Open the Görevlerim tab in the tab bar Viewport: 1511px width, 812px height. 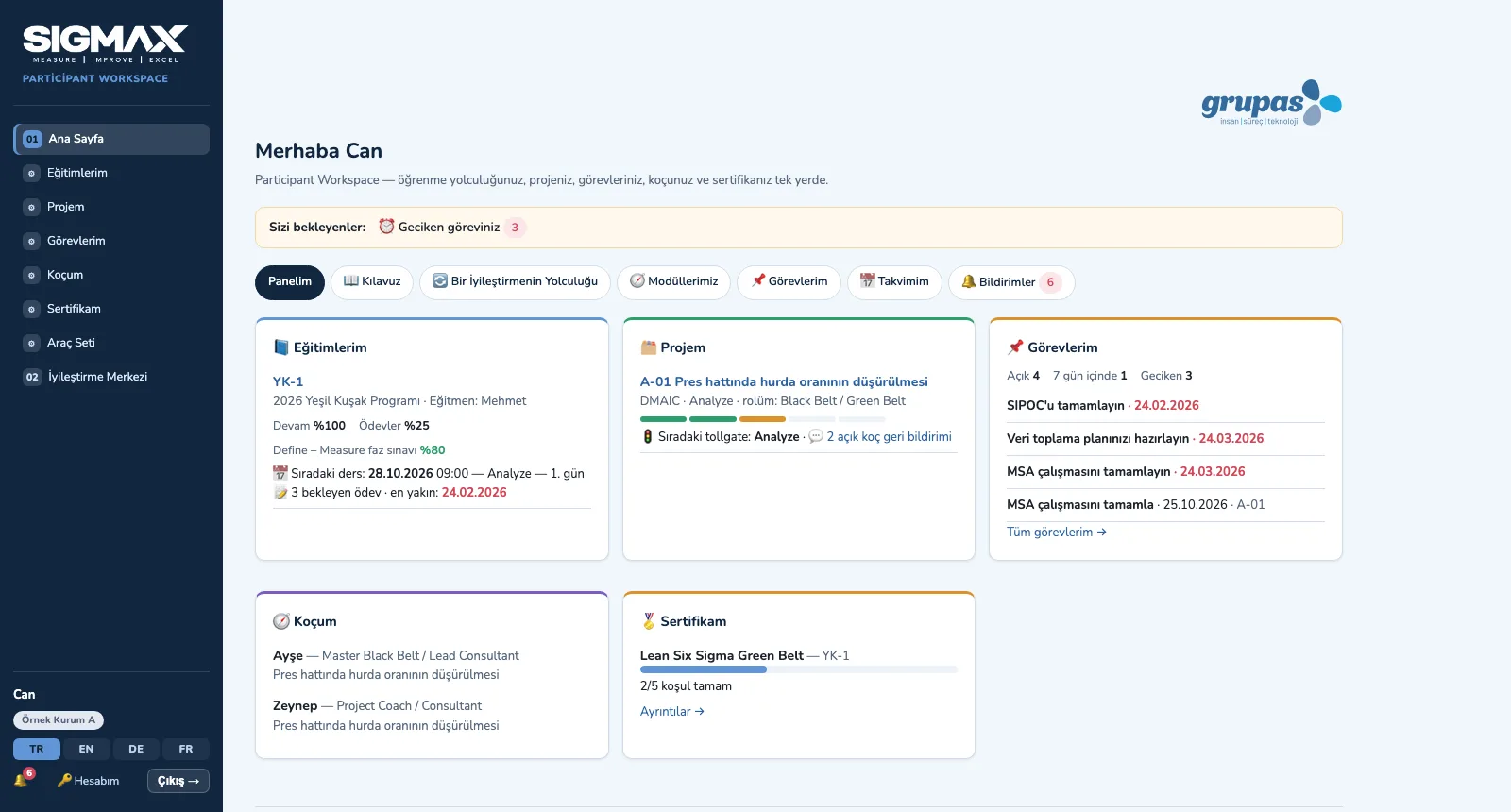789,282
